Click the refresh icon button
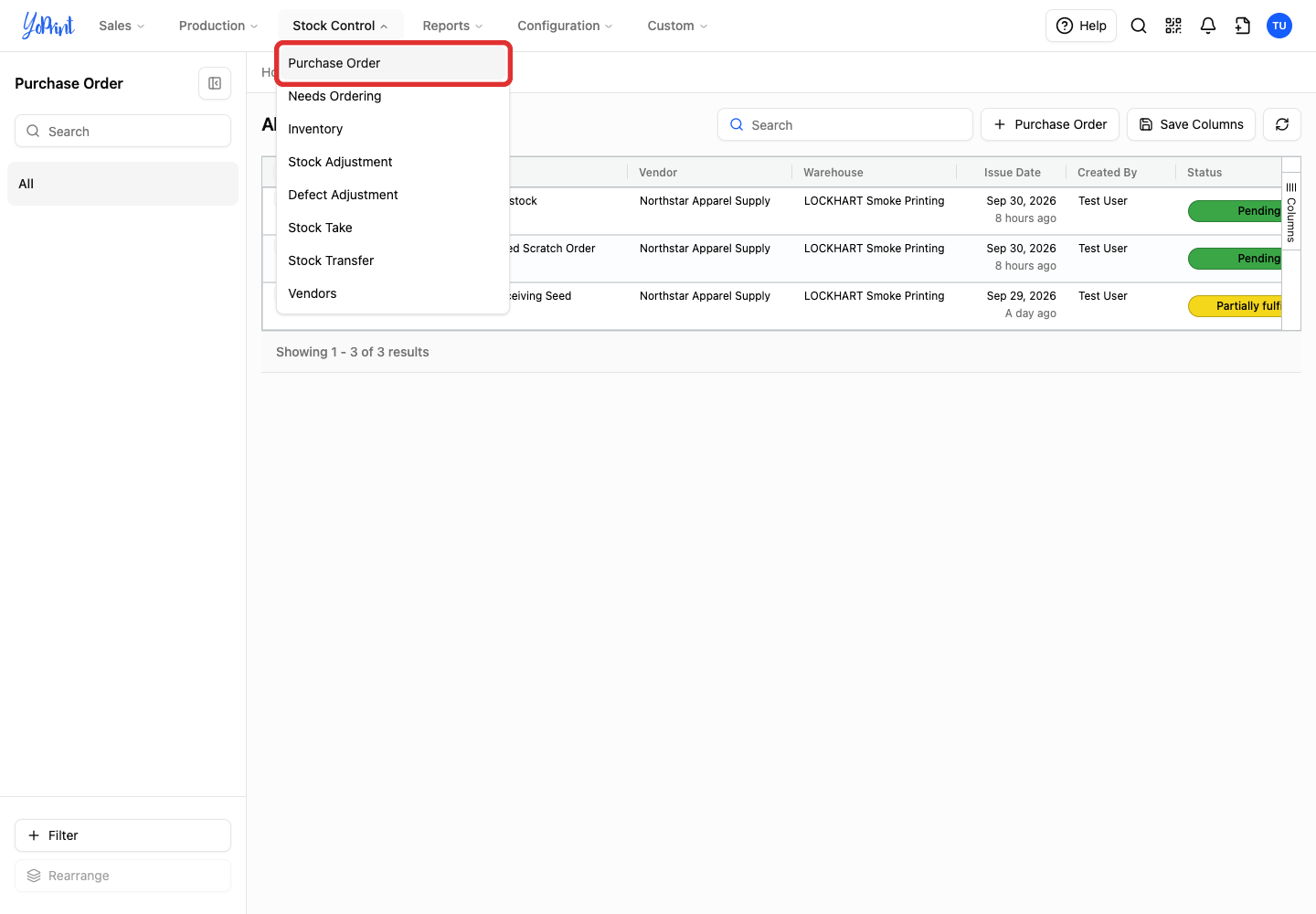The image size is (1316, 914). click(x=1282, y=124)
